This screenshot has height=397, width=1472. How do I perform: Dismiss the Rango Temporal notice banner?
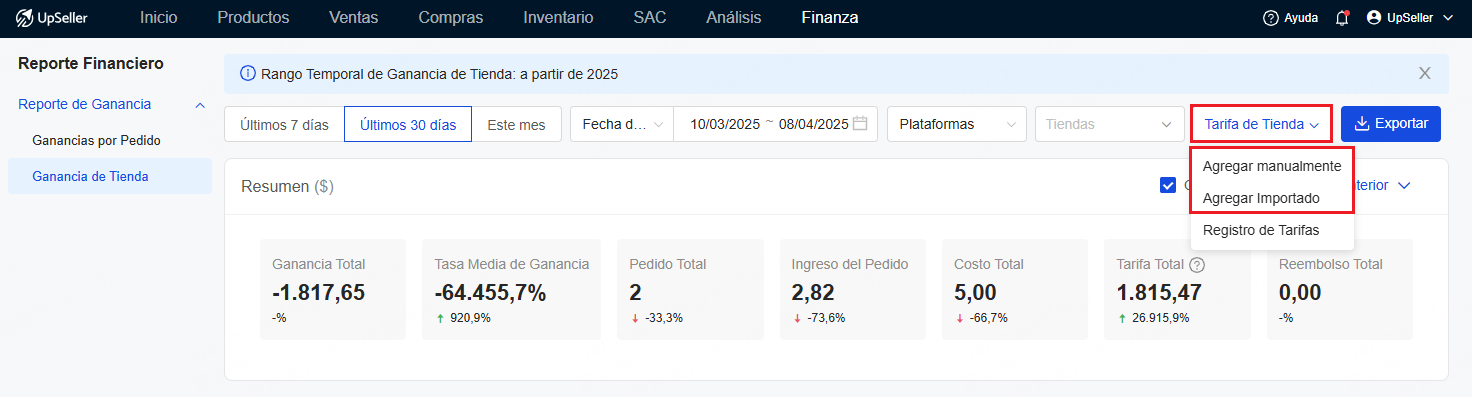pos(1425,73)
